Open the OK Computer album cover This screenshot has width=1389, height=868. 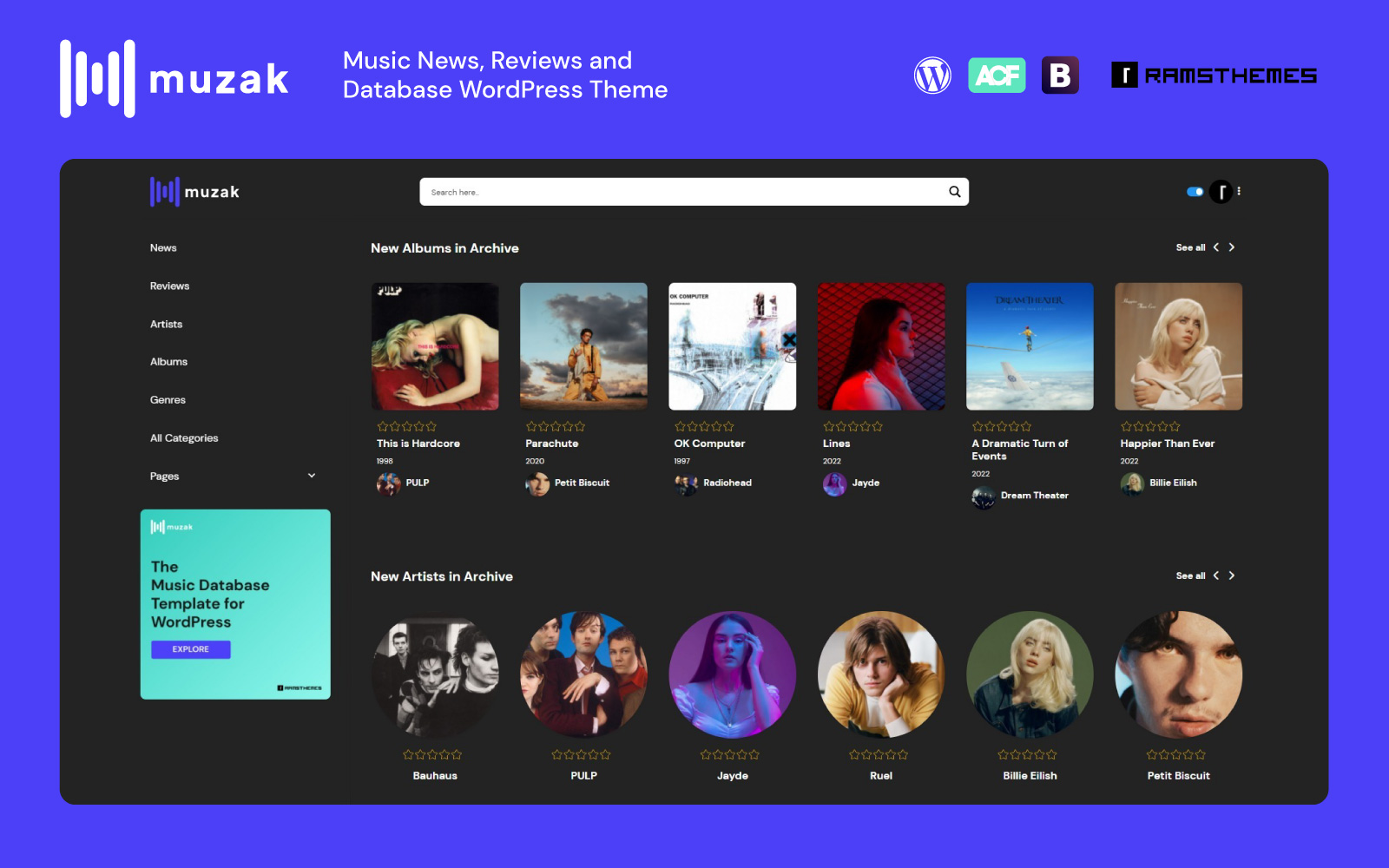[x=733, y=346]
